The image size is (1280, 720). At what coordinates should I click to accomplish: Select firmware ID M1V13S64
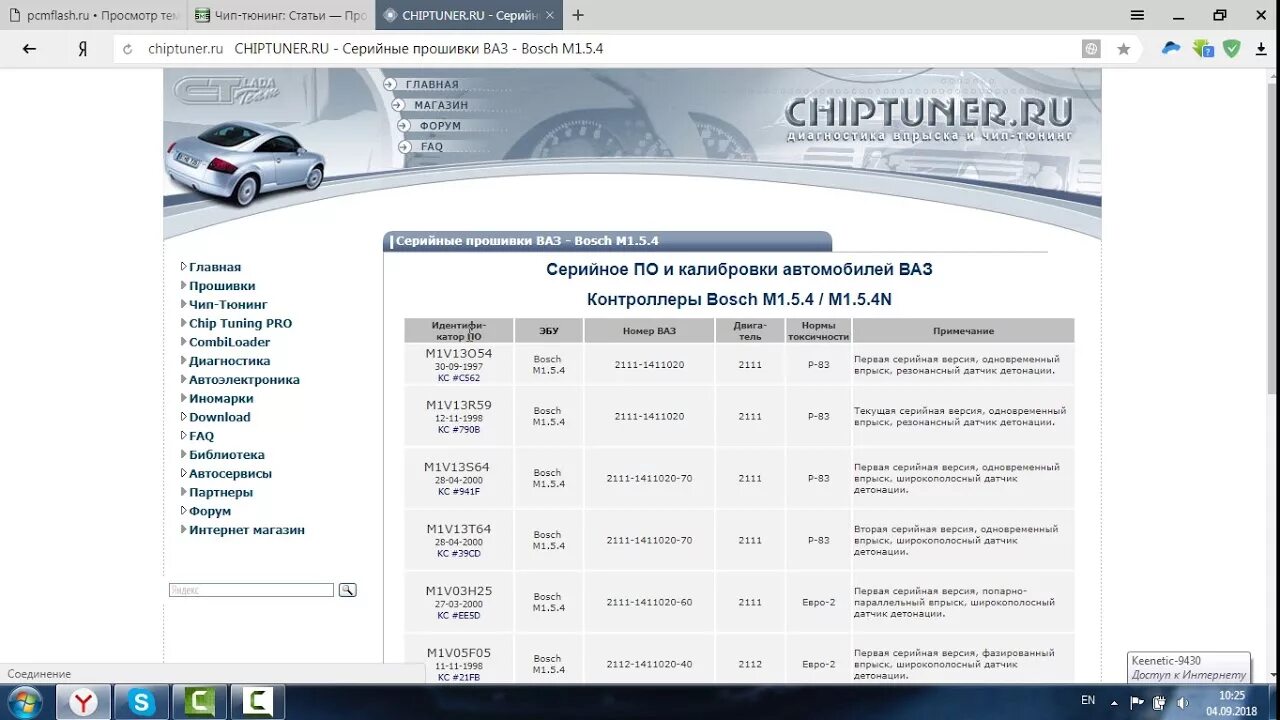click(457, 467)
